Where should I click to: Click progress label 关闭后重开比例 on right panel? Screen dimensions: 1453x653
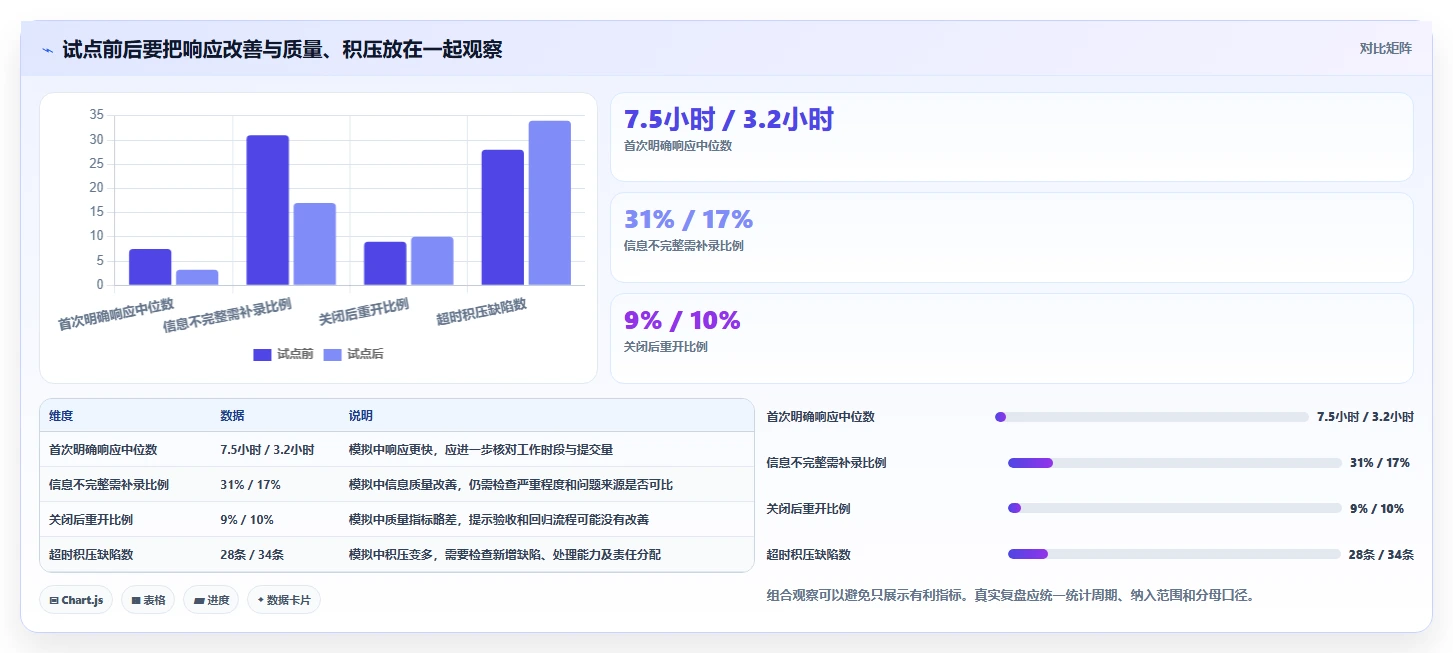pos(808,508)
